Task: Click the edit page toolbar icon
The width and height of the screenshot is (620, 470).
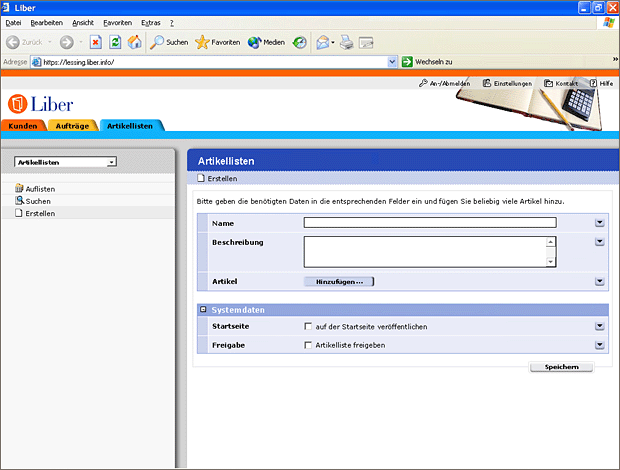Action: point(366,42)
